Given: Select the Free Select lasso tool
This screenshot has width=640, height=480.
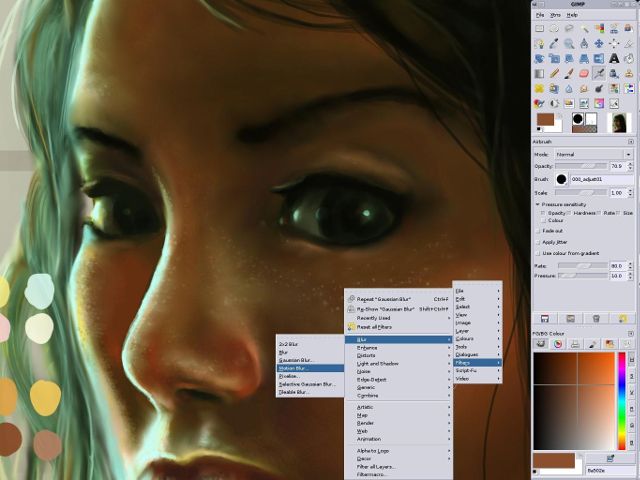Looking at the screenshot, I should point(569,29).
